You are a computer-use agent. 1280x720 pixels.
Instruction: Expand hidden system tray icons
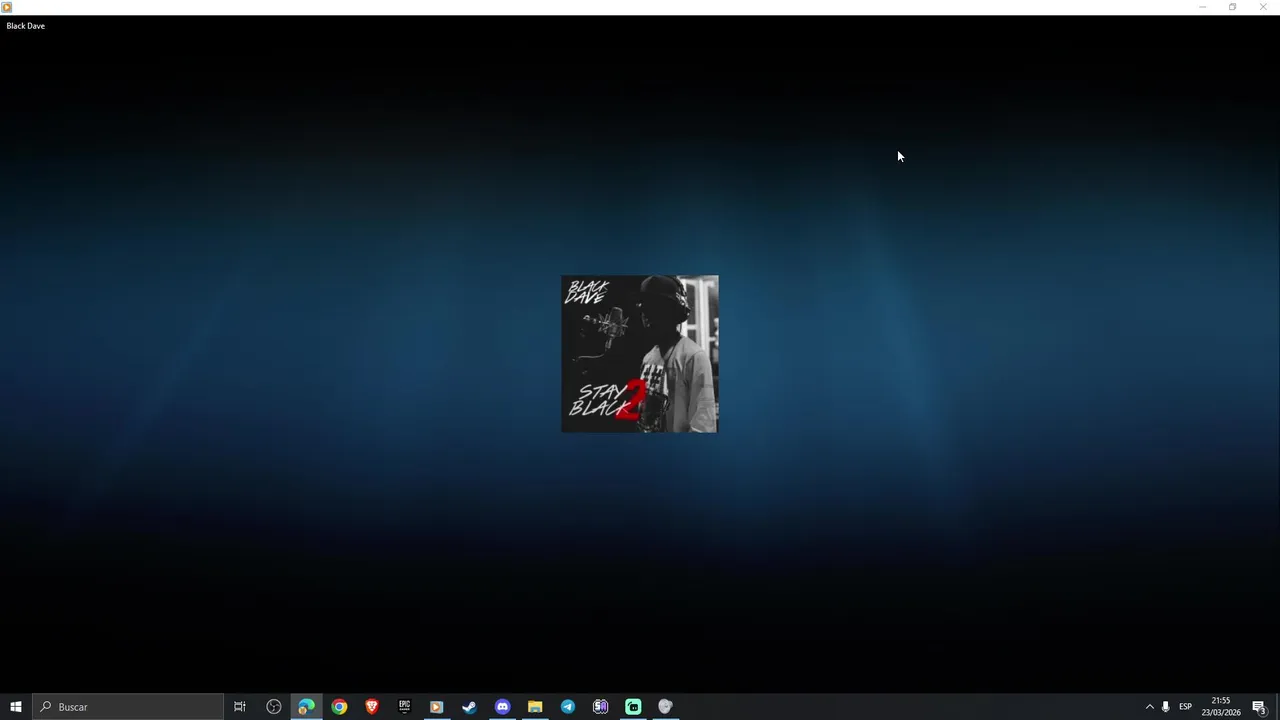(x=1149, y=707)
